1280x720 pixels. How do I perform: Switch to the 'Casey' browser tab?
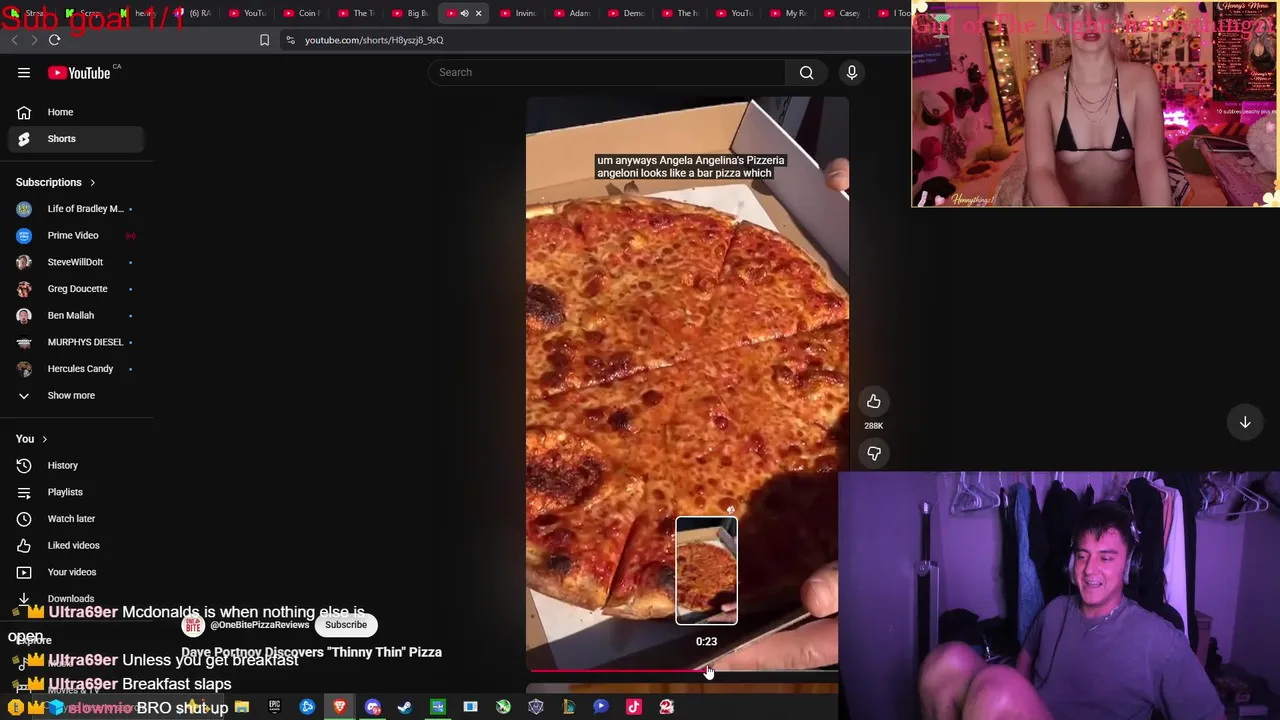[x=841, y=13]
